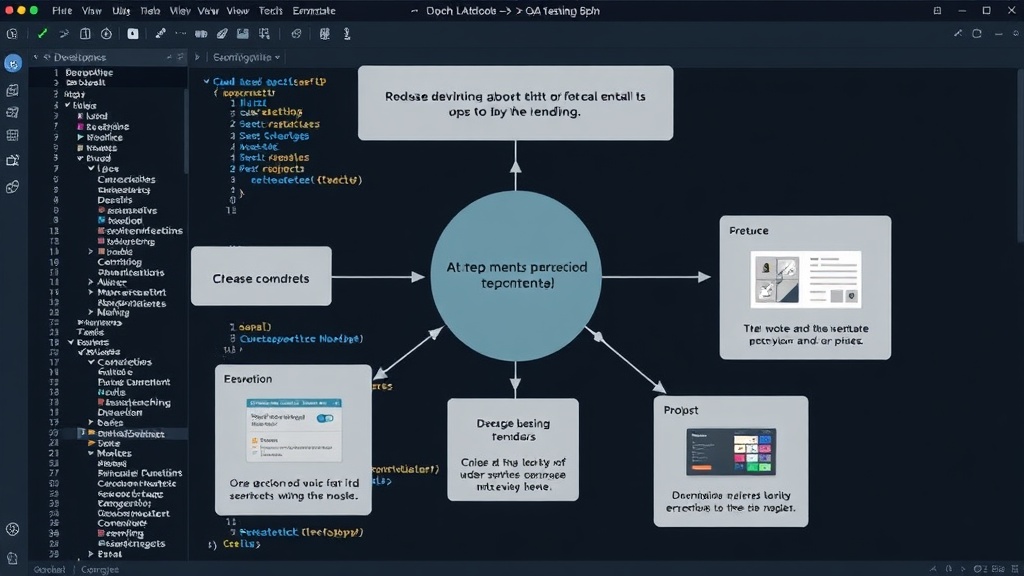Open the Wiey menu
The image size is (1024, 576).
pos(180,11)
